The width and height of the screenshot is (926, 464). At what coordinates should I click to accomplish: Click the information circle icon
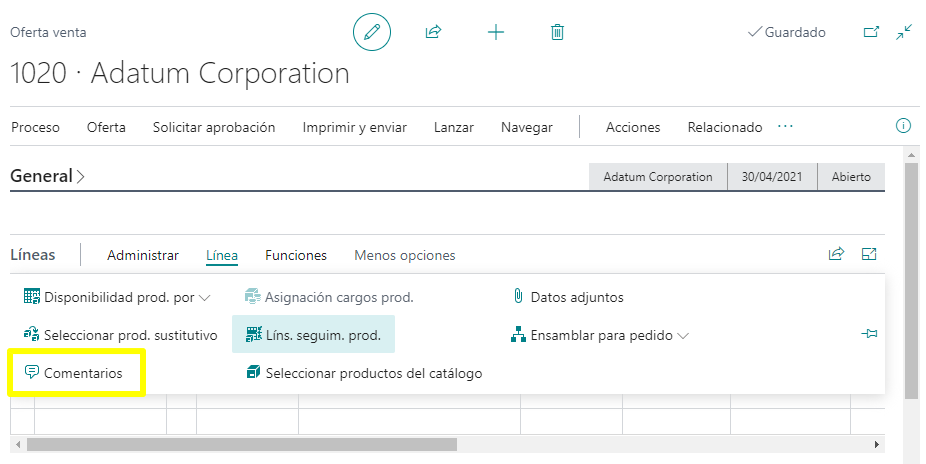click(903, 126)
